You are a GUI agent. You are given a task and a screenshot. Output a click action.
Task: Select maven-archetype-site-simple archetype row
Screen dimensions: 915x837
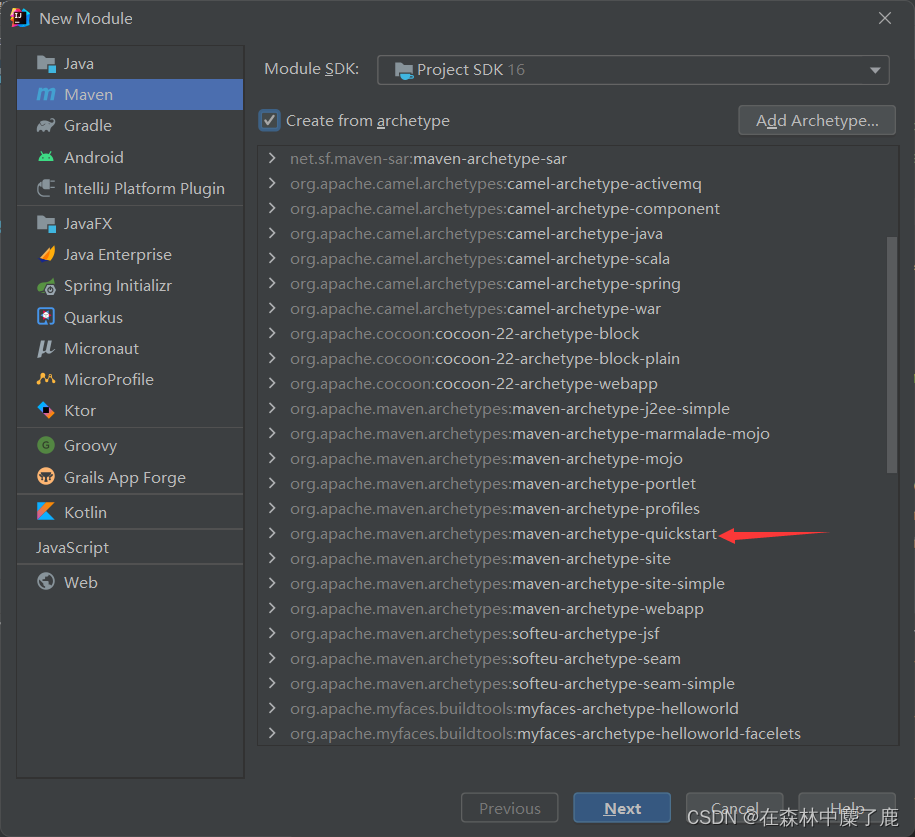coord(578,584)
